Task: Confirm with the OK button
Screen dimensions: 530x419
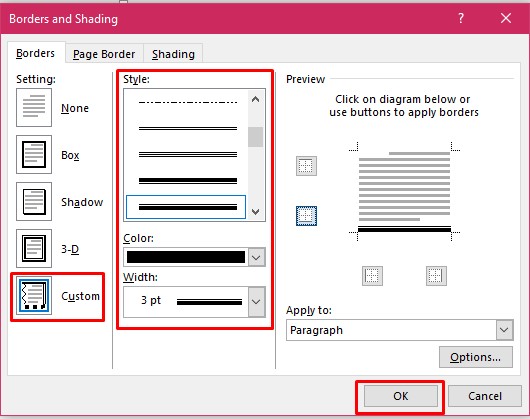Action: pos(401,396)
